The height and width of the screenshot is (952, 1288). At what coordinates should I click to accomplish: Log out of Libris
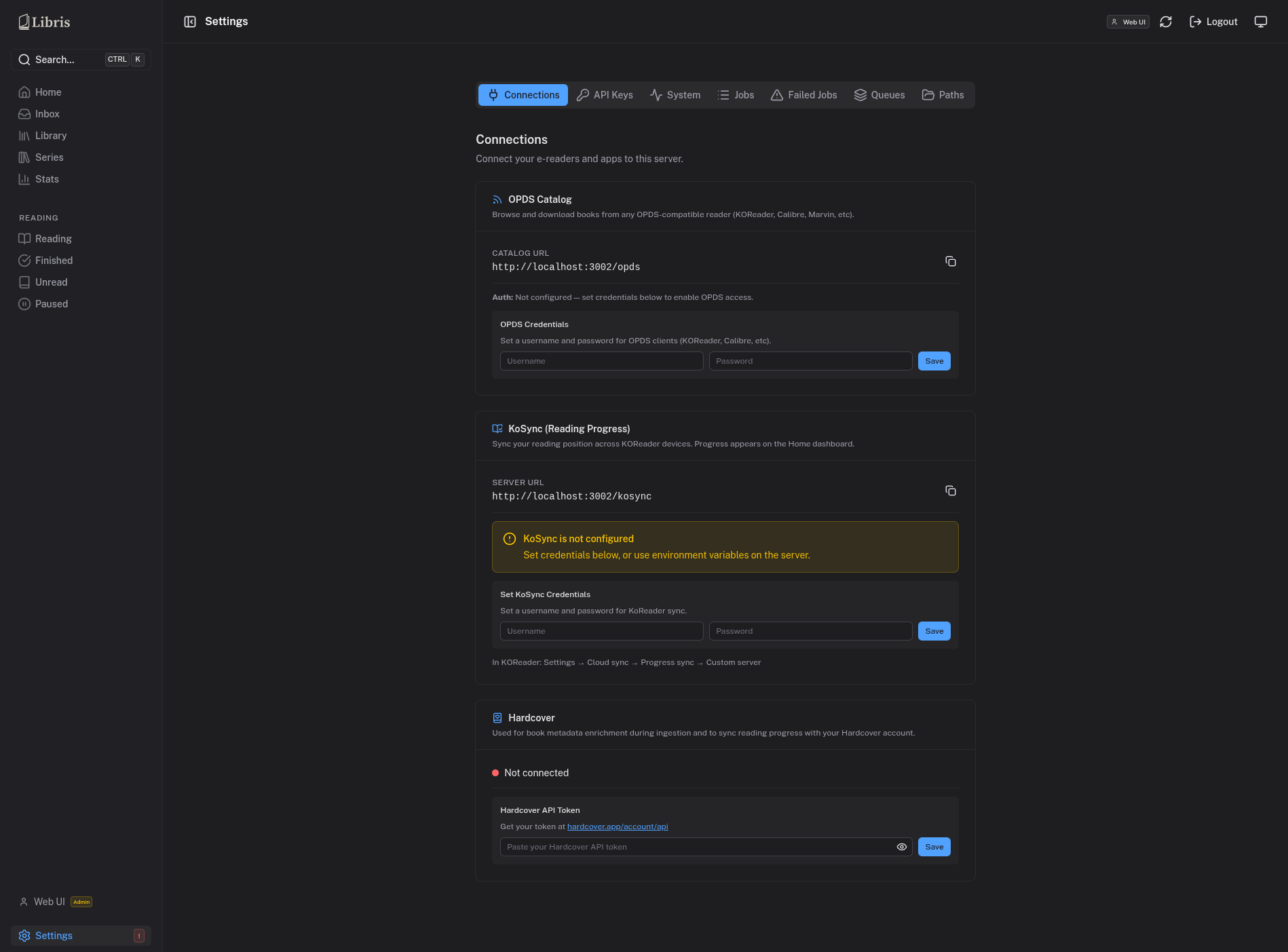[1213, 22]
